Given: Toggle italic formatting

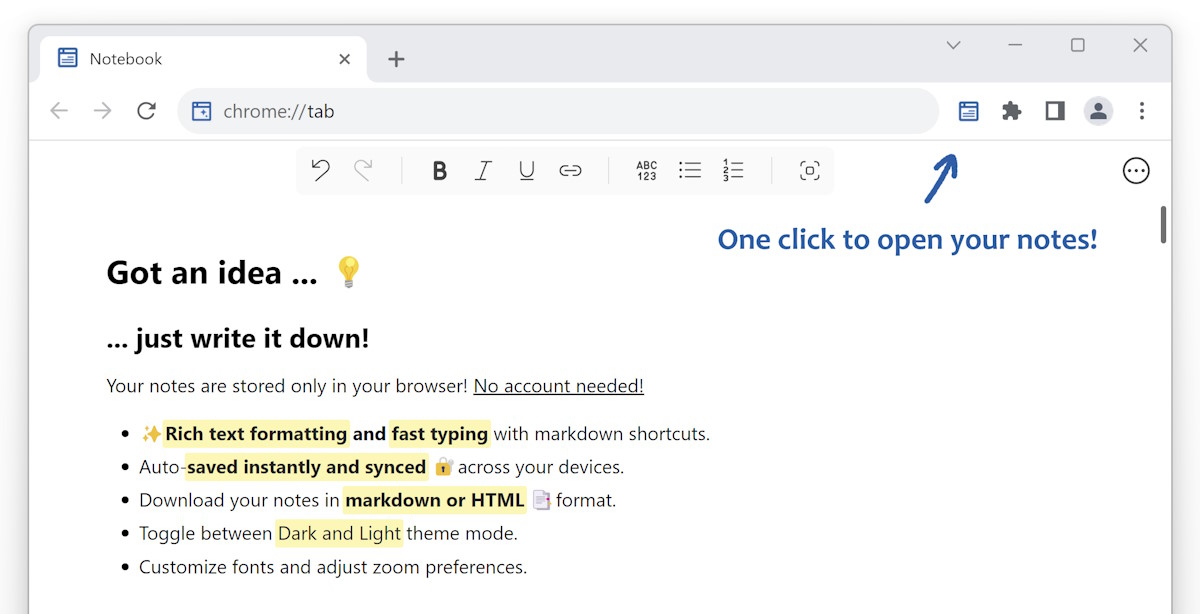Looking at the screenshot, I should (x=483, y=170).
